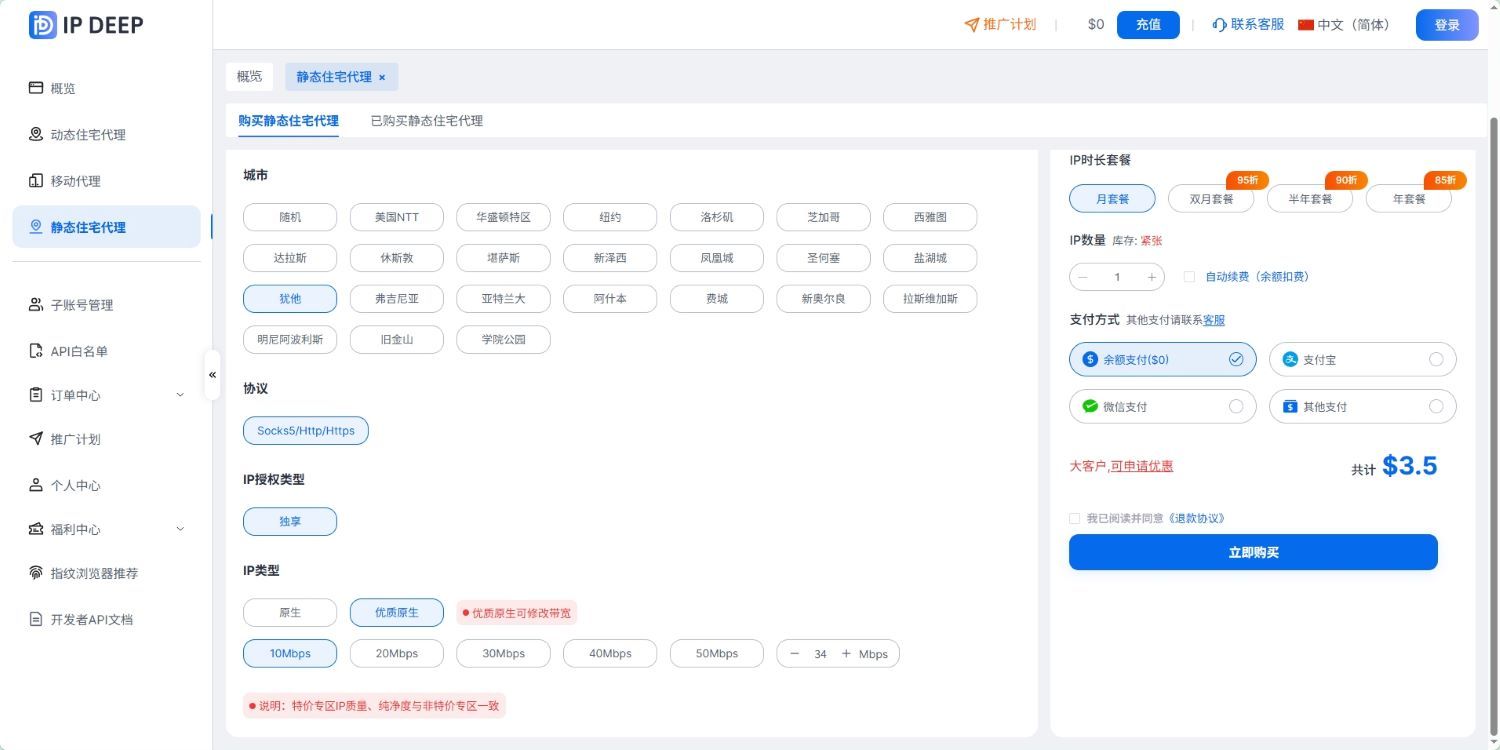Decrease IP quantity with minus button

pos(1083,277)
